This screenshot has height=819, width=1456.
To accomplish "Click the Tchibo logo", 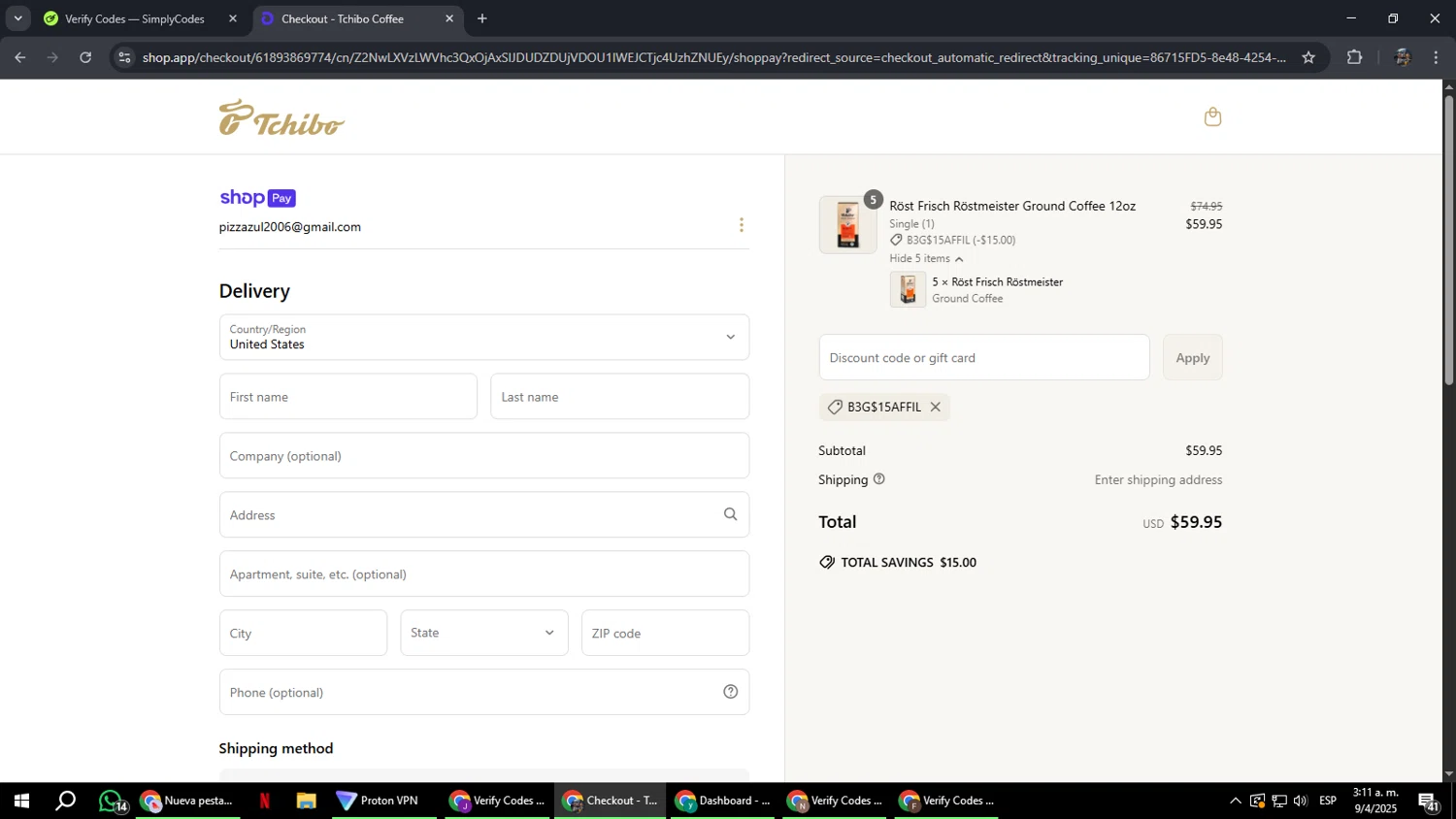I will point(281,117).
